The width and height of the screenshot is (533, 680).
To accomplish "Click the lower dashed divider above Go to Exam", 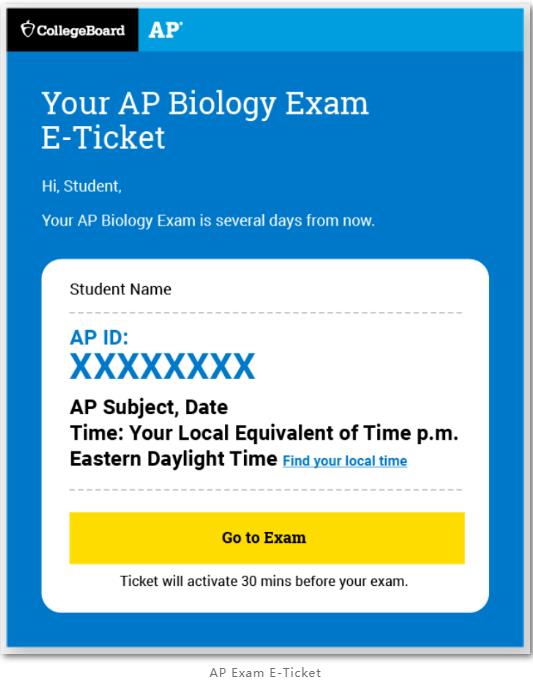I will [265, 490].
